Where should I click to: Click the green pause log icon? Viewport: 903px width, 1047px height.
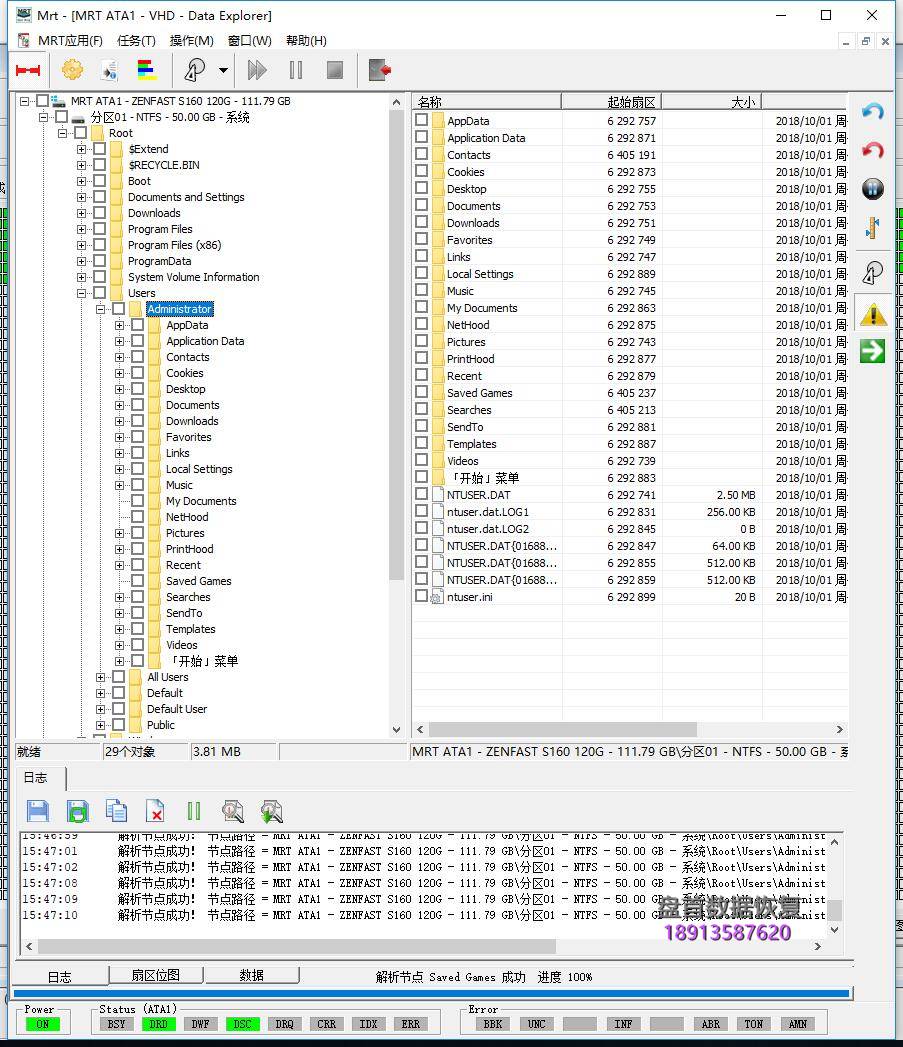pos(194,811)
